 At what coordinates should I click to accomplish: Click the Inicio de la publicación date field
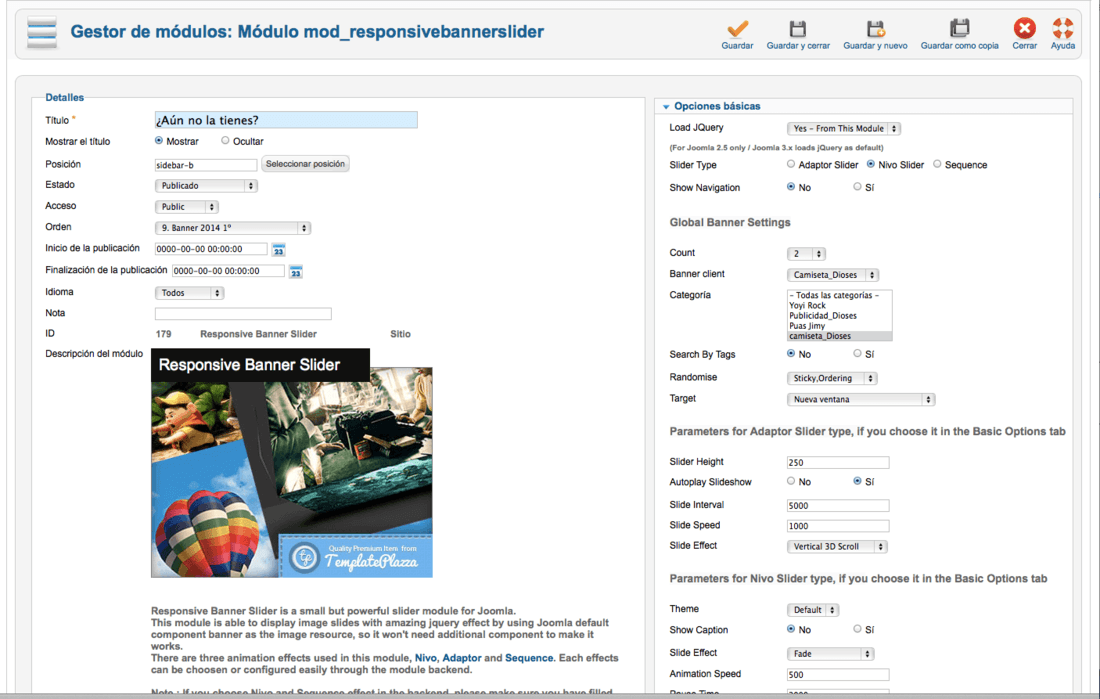[210, 249]
